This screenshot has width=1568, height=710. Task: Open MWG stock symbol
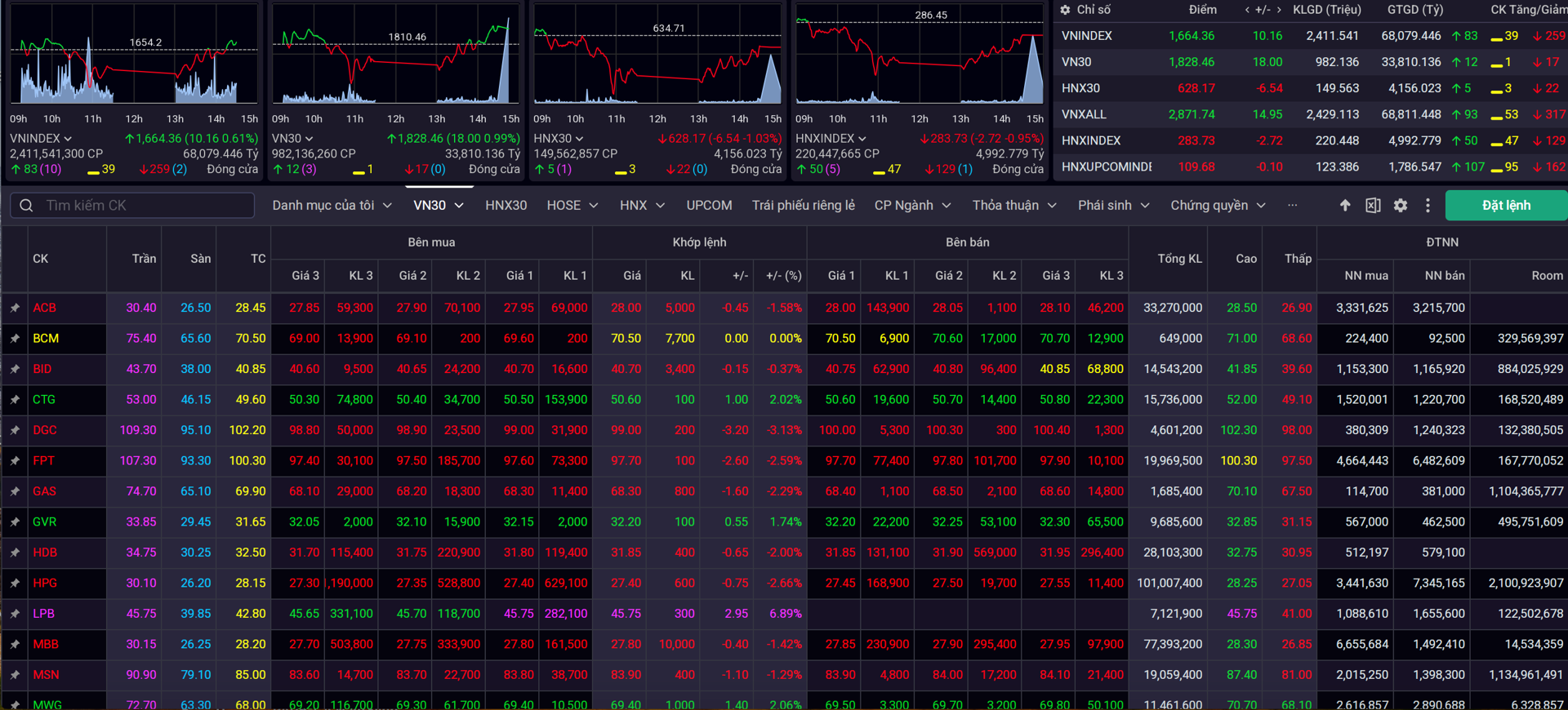(47, 703)
